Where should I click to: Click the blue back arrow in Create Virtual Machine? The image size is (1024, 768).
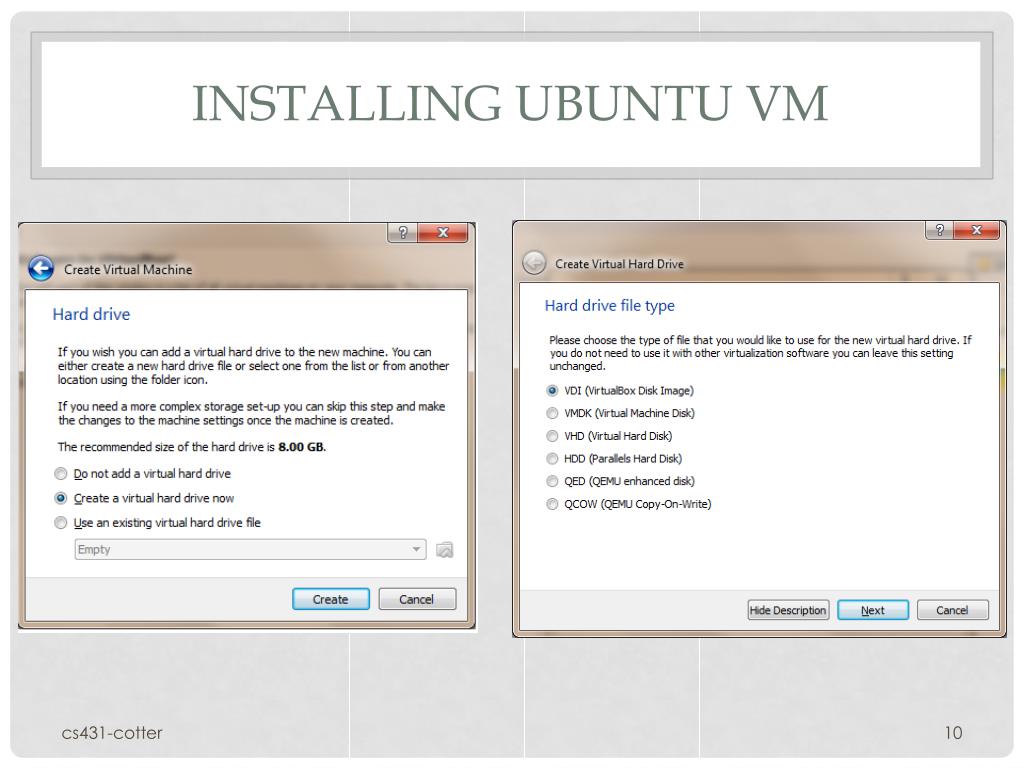tap(41, 268)
